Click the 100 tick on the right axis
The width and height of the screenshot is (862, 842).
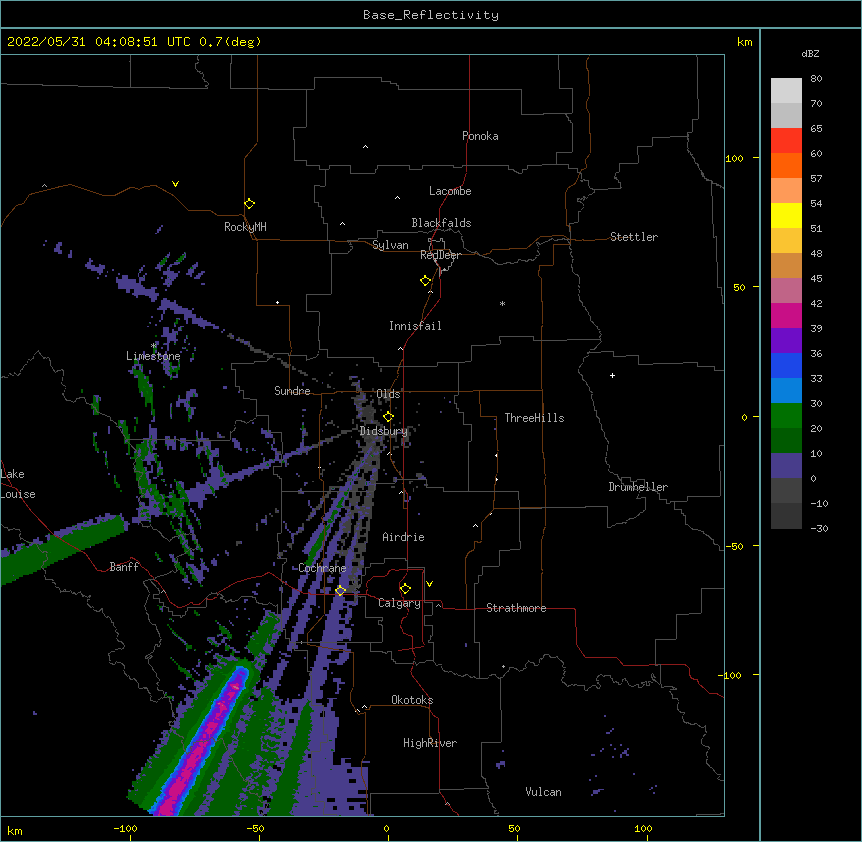[734, 158]
